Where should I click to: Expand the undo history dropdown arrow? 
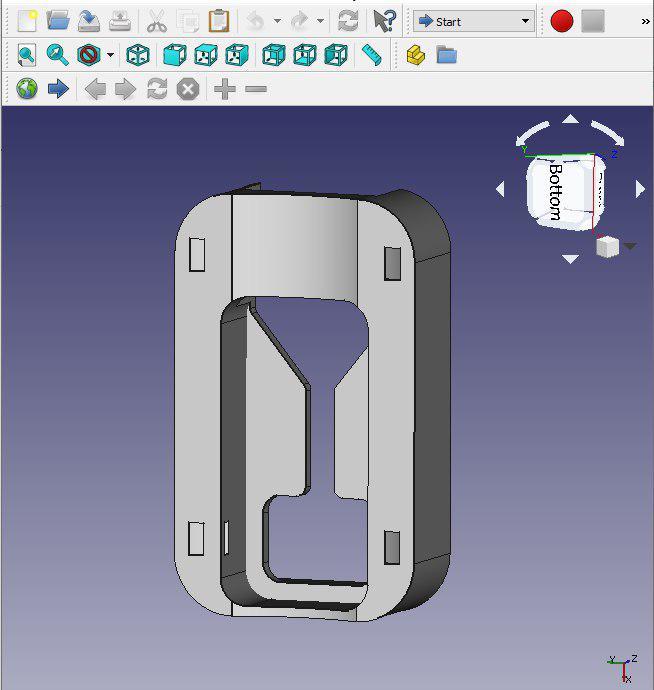point(277,21)
